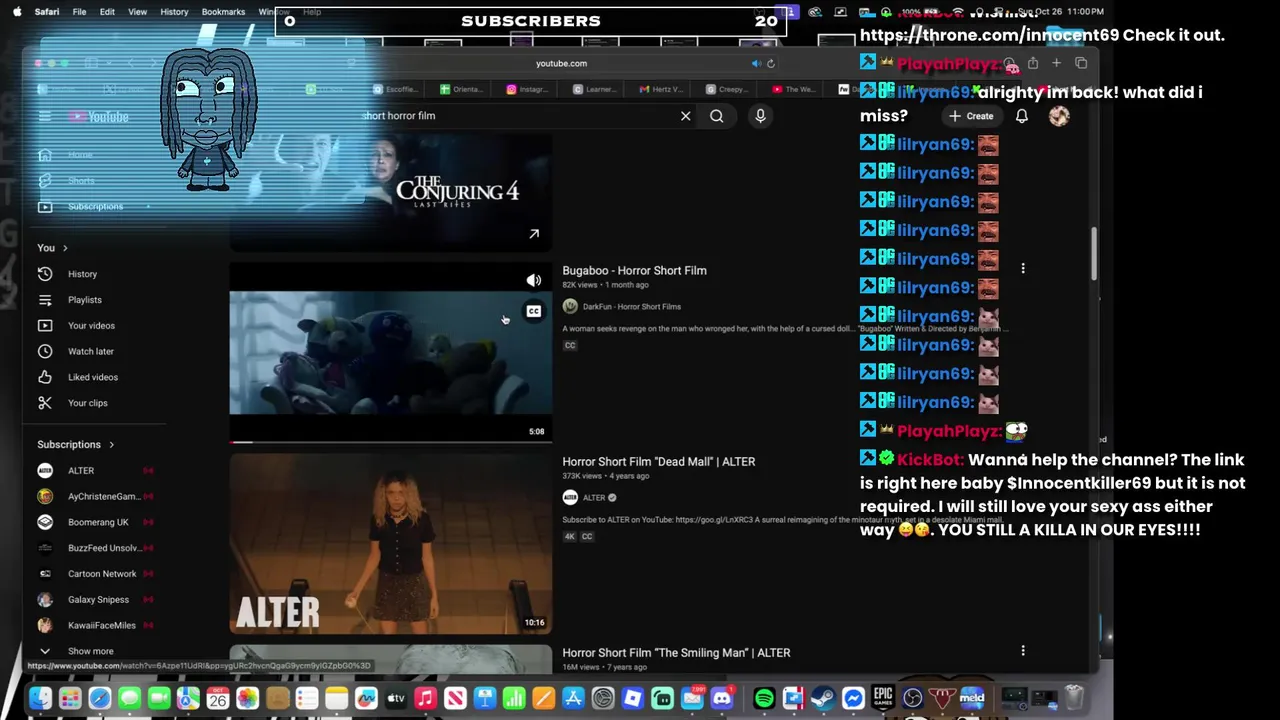
Task: Open the KawaiiFaceMiles subscription
Action: pos(101,625)
